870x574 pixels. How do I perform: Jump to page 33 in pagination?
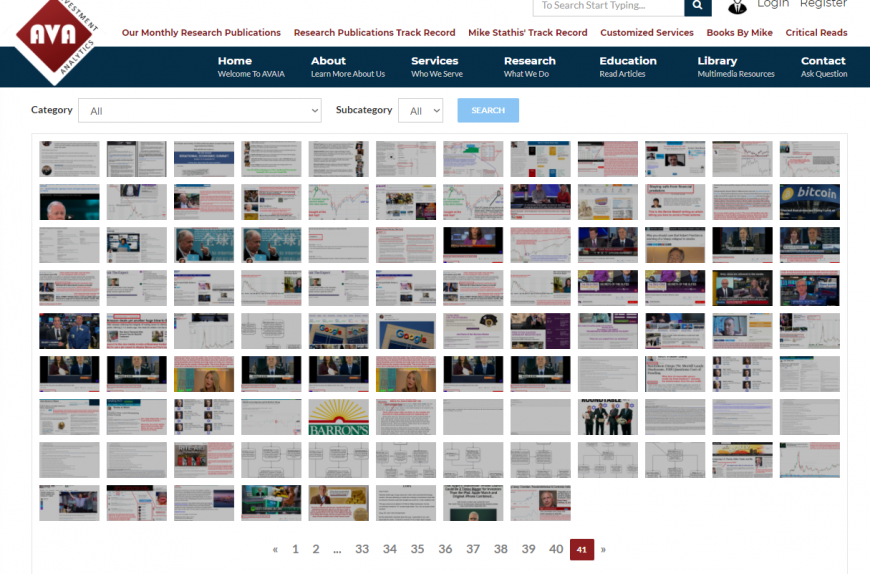tap(362, 549)
